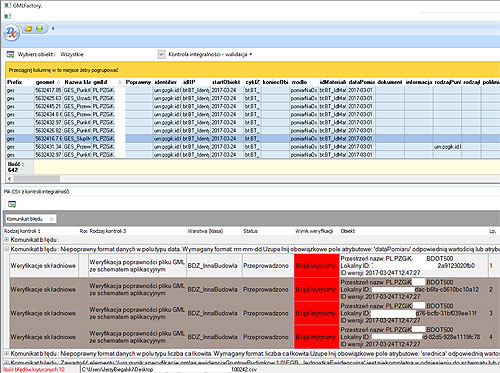Click the horizontal scrollbar thumb of upper grid
The height and width of the screenshot is (373, 500).
[x=37, y=179]
